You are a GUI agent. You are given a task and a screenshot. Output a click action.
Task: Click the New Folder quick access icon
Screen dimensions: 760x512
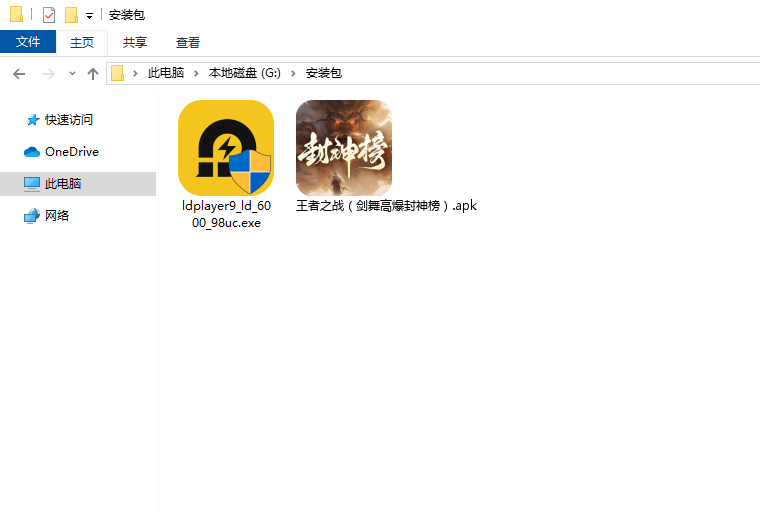point(71,15)
